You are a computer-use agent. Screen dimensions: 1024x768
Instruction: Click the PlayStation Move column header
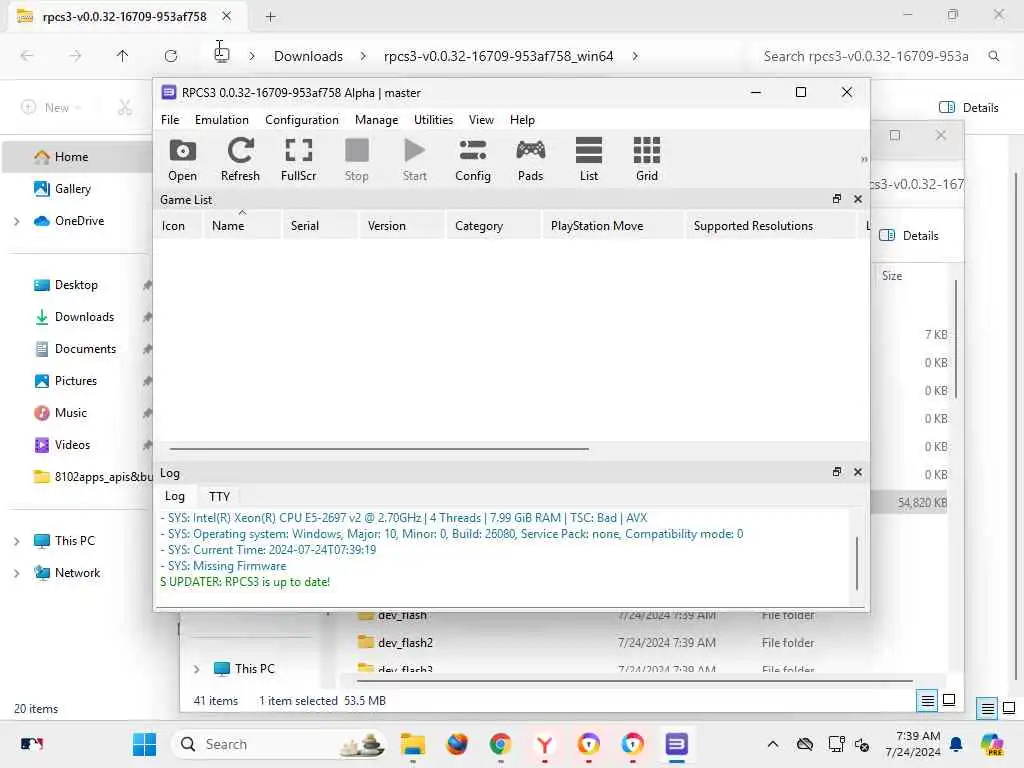(613, 225)
